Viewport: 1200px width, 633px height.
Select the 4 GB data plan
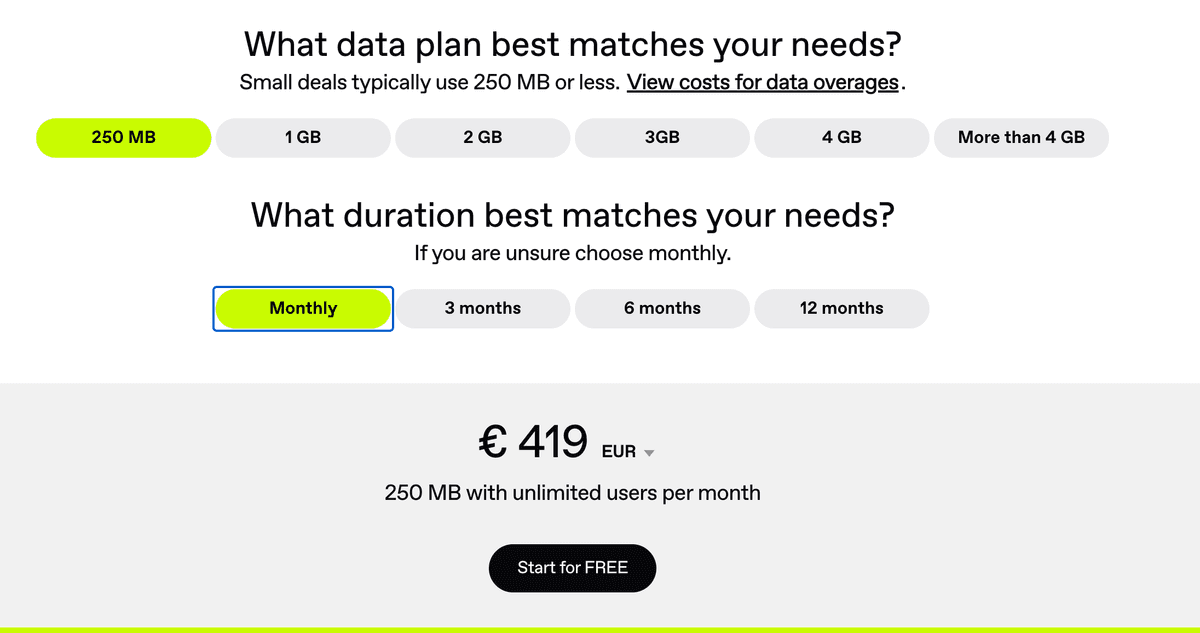pyautogui.click(x=841, y=137)
